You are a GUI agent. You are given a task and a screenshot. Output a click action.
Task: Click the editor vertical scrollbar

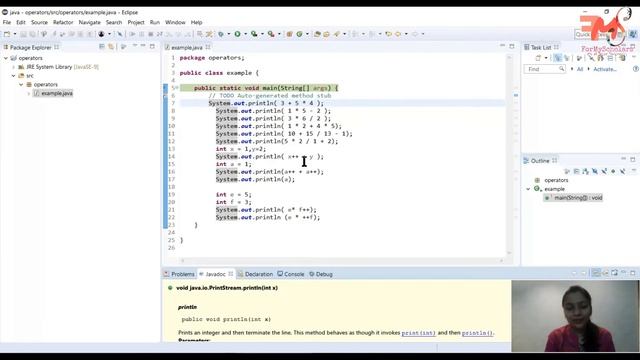pyautogui.click(x=509, y=155)
